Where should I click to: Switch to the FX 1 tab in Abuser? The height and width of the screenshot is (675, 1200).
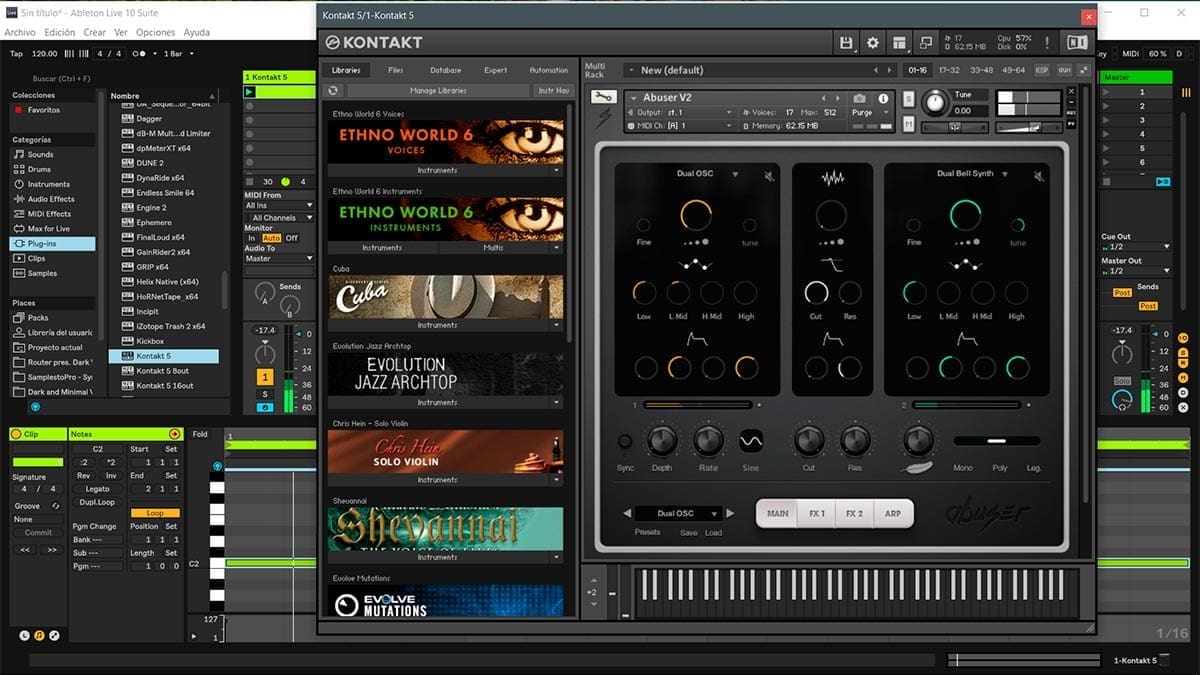coord(817,514)
